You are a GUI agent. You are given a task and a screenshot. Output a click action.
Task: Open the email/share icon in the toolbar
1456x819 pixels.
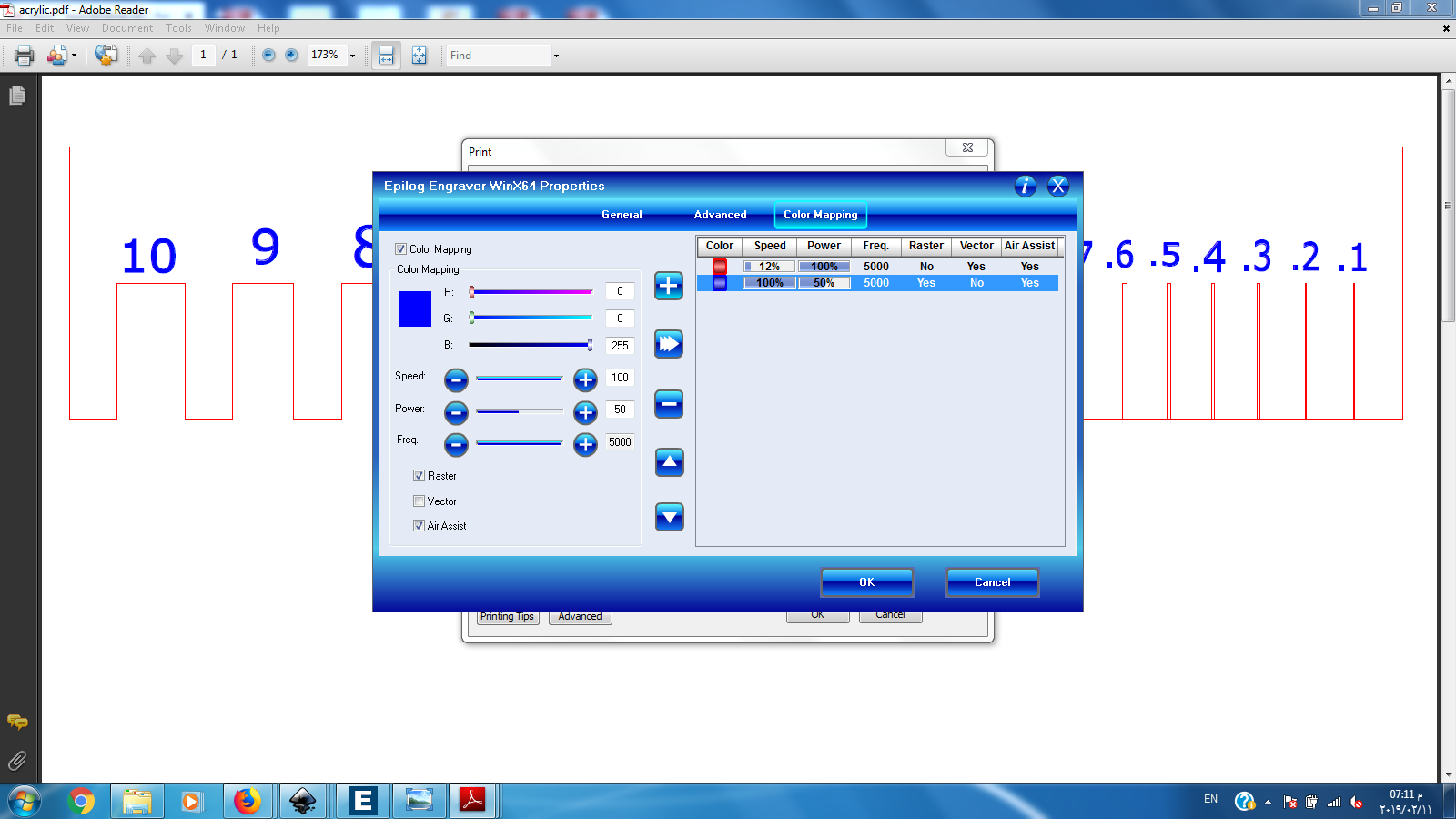click(56, 56)
